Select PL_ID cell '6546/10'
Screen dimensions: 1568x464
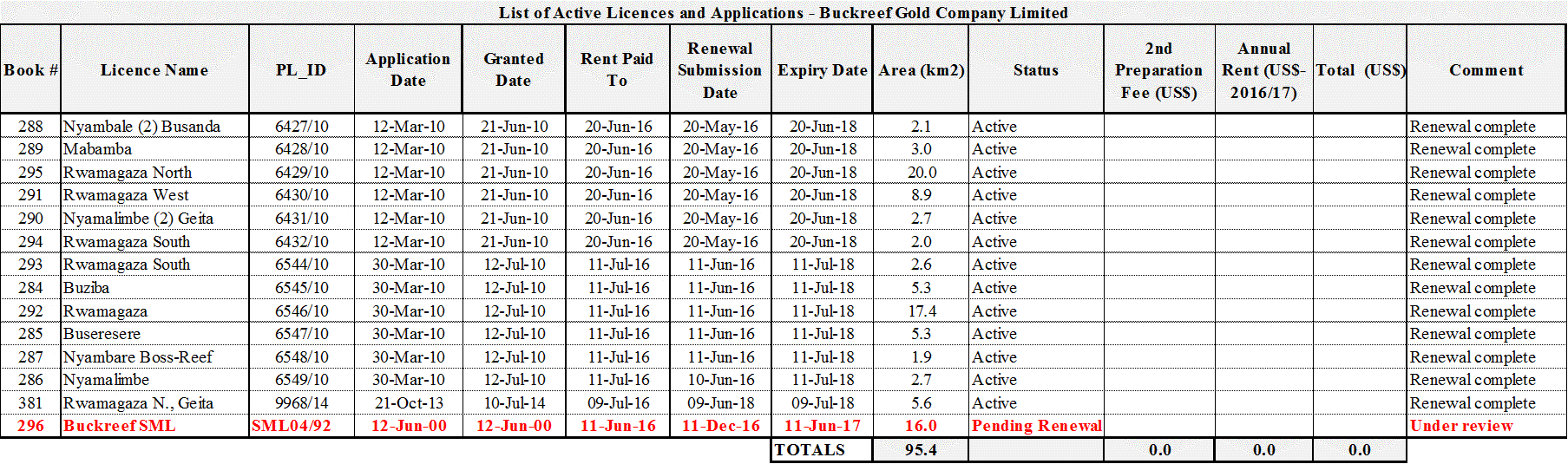coord(302,311)
